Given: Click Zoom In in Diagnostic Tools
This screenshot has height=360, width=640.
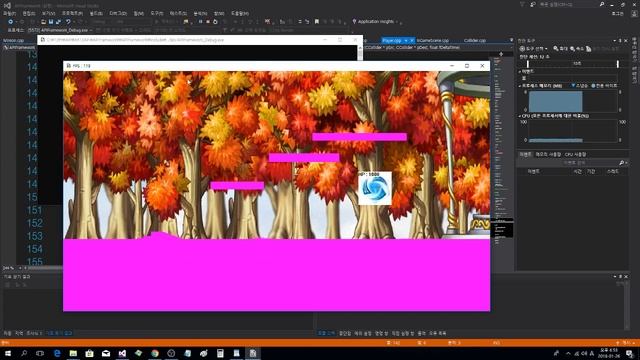Looking at the screenshot, I should tap(560, 49).
